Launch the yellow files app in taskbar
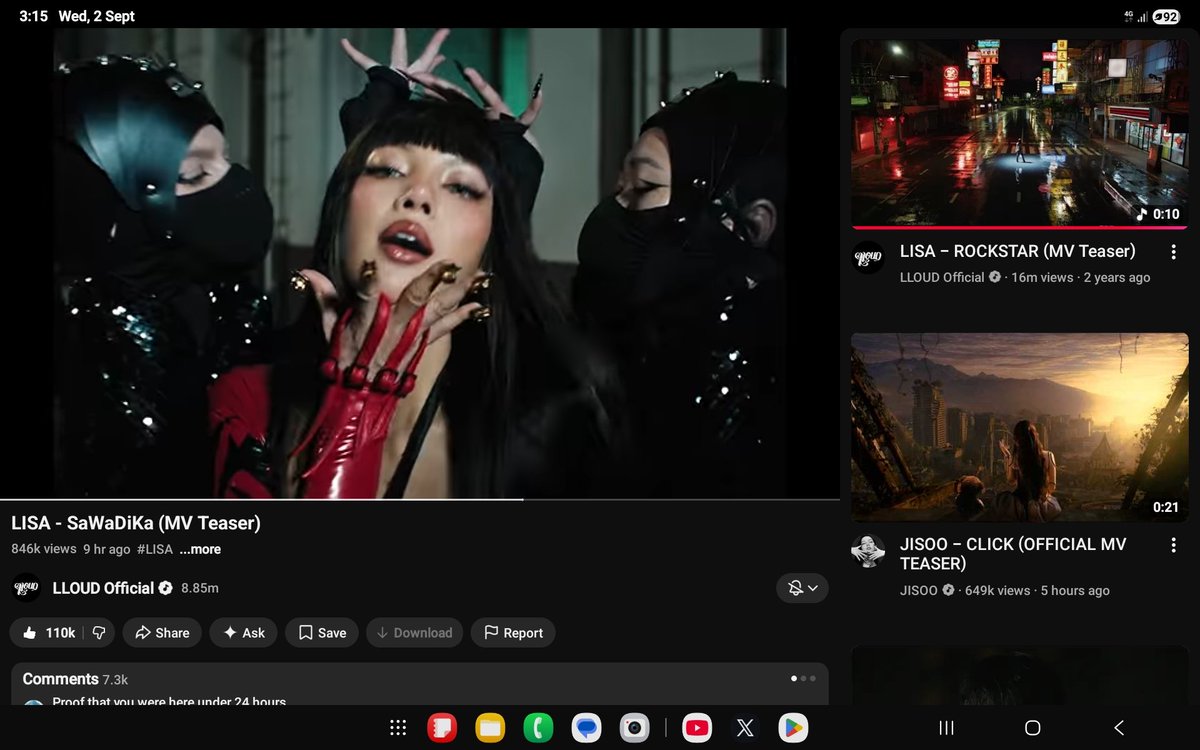Screen dimensions: 1200x750 (x=490, y=728)
